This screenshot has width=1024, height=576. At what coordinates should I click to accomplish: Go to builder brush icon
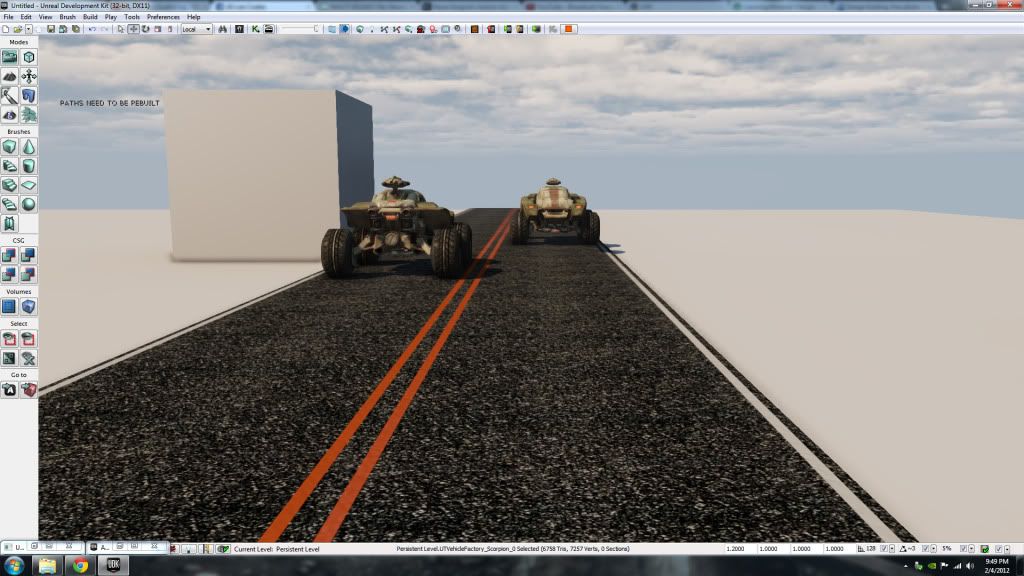[x=28, y=390]
